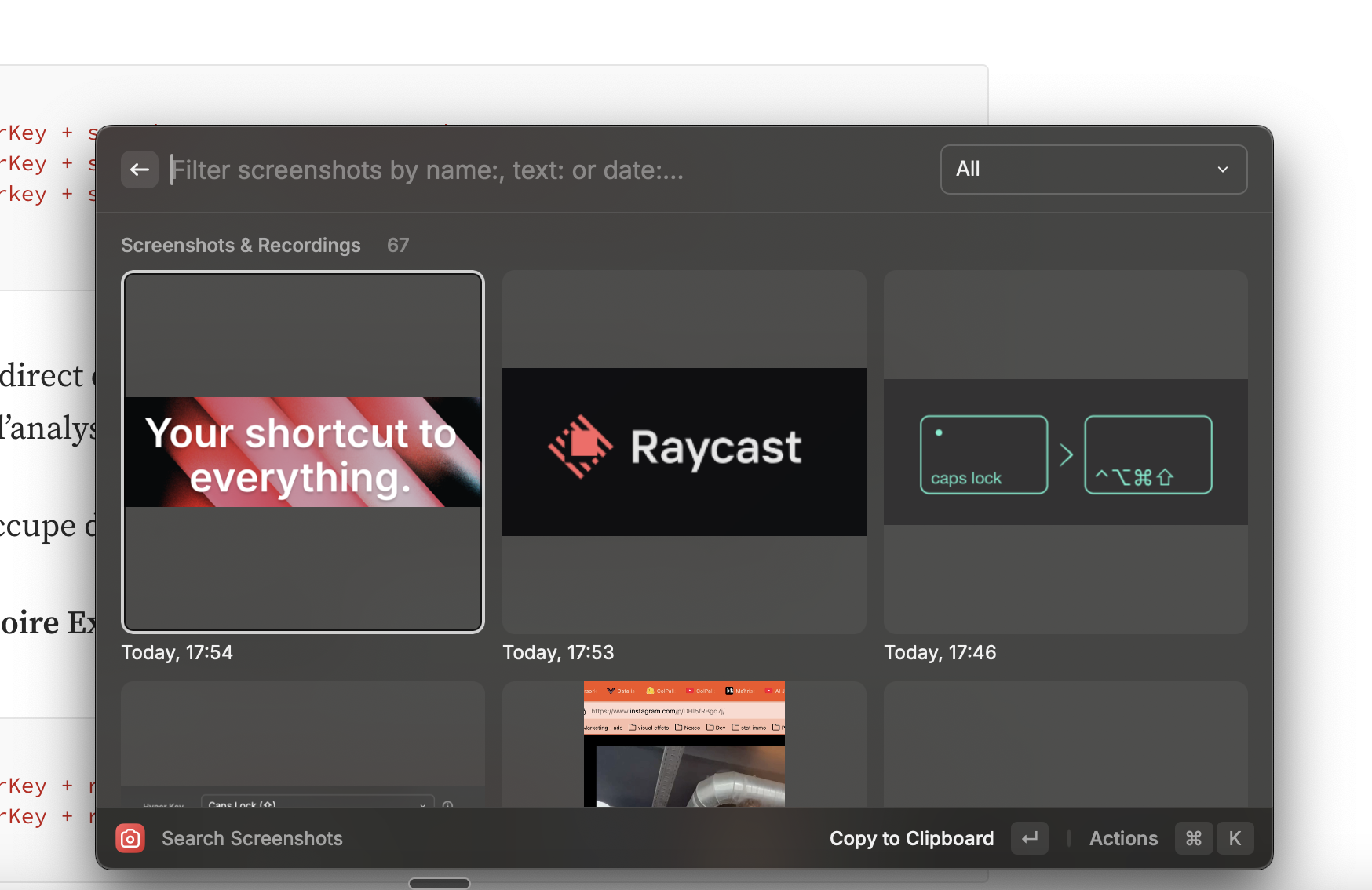This screenshot has height=890, width=1372.
Task: Select the Caps Lock dropdown screenshot thumbnail
Action: point(303,744)
